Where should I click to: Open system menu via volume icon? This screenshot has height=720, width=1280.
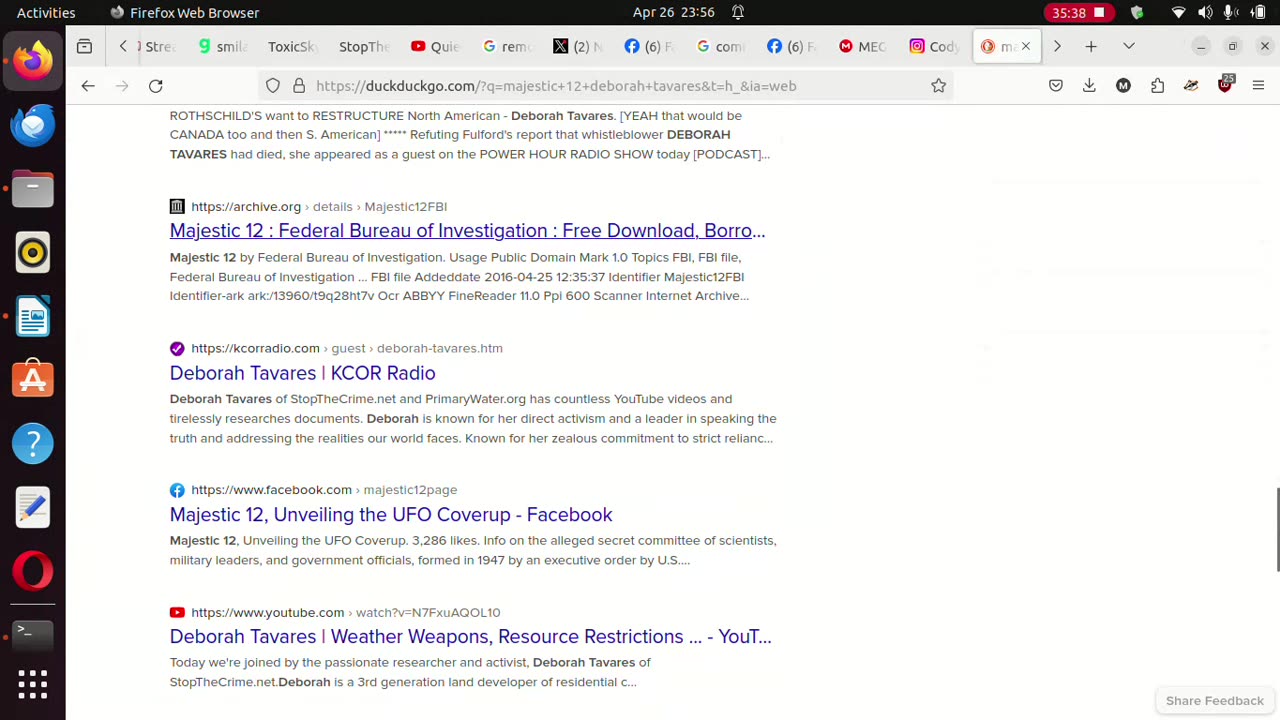pyautogui.click(x=1205, y=13)
